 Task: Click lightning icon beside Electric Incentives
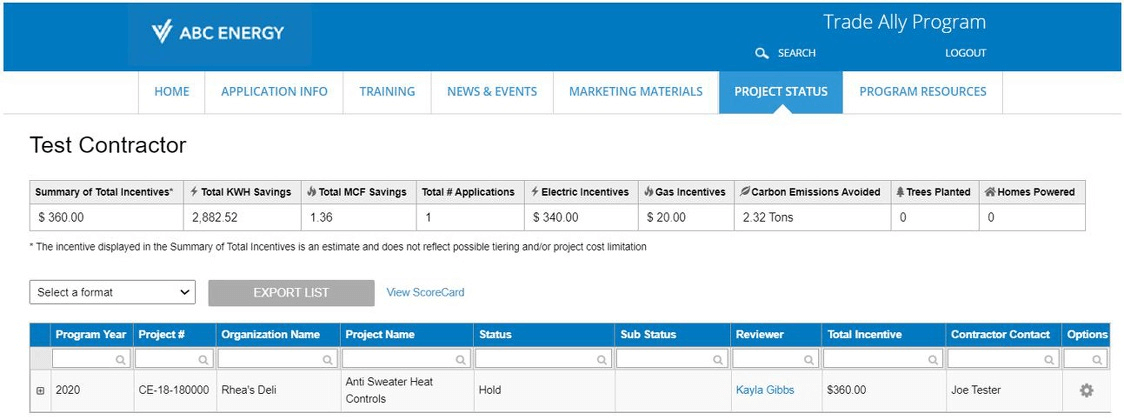[535, 192]
